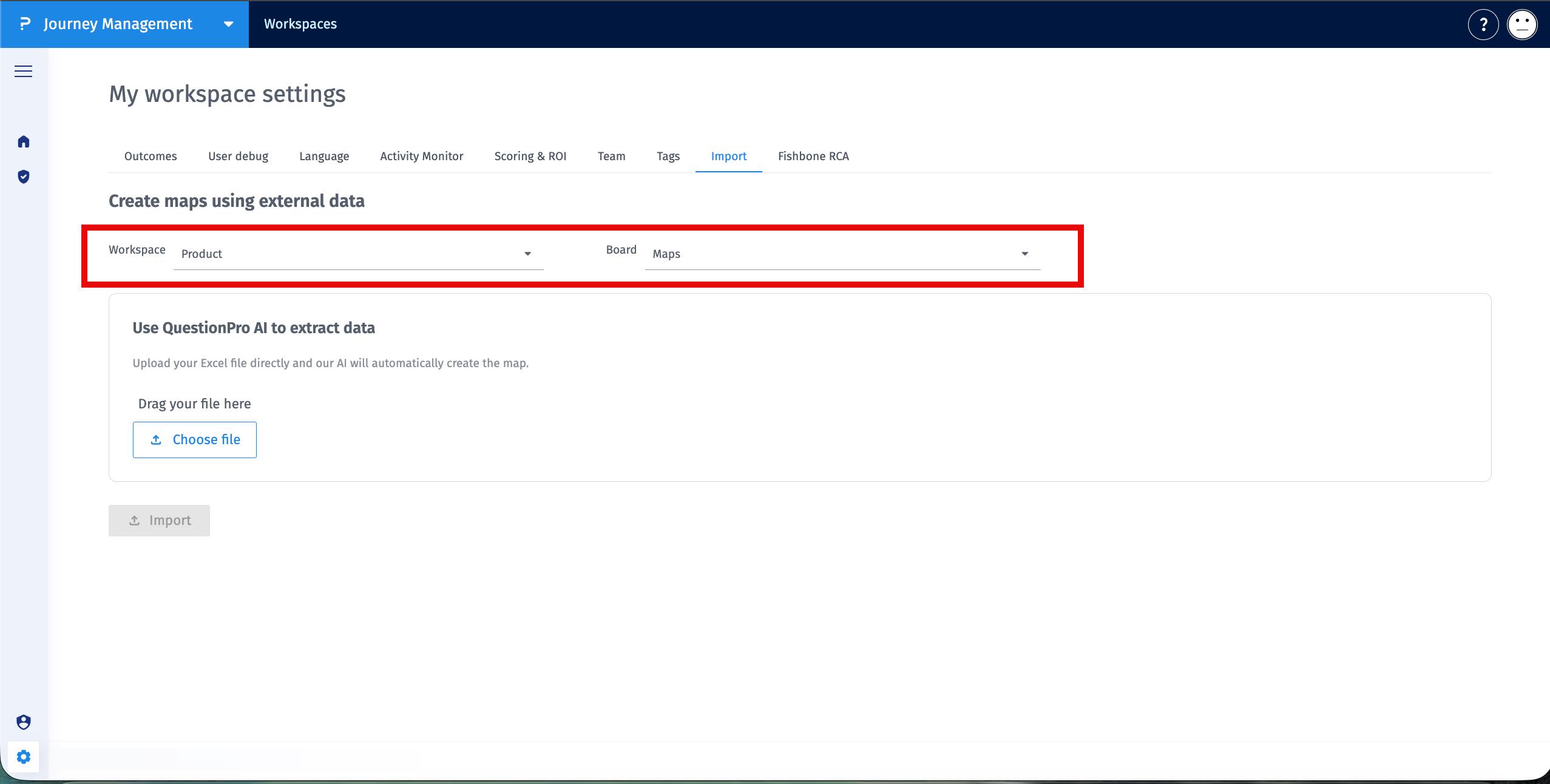Switch to the Fishbone RCA tab
Screen dimensions: 1550x784
(813, 157)
